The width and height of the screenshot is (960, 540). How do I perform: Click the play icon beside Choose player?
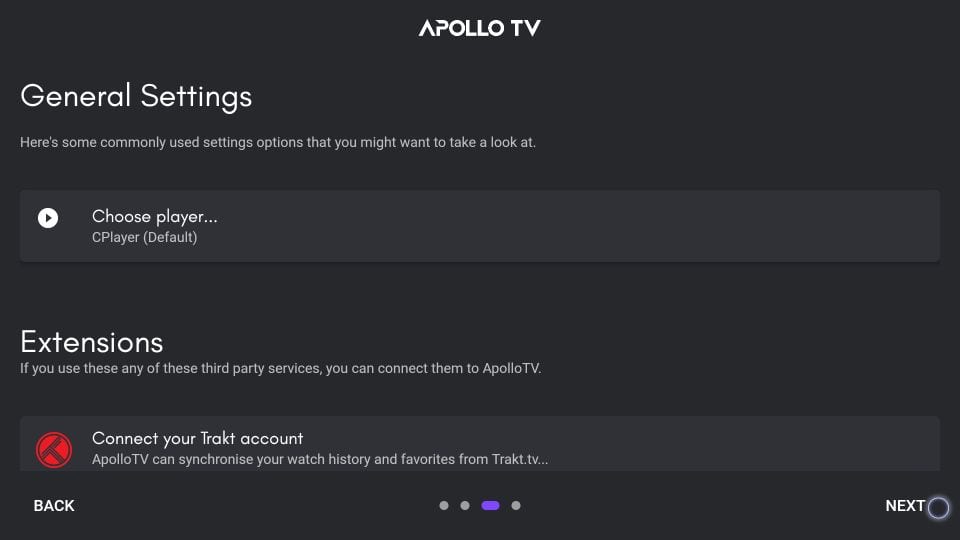(48, 218)
